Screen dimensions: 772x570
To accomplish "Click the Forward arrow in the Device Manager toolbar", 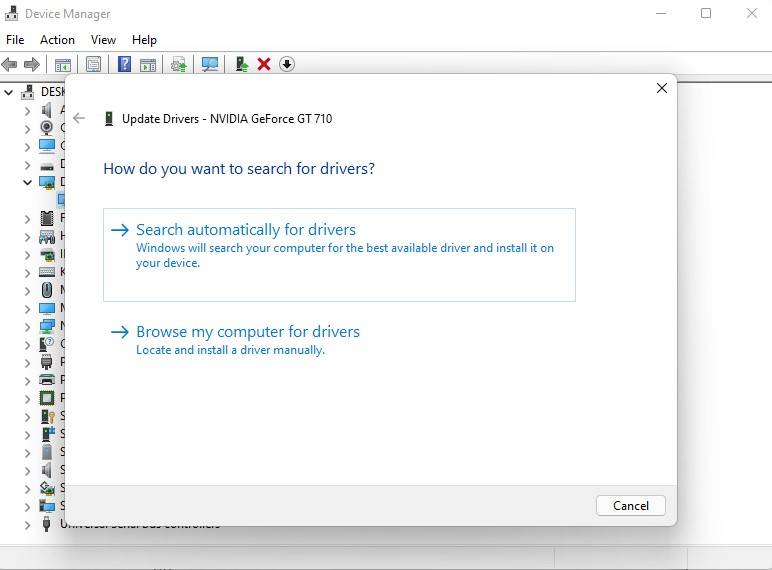I will pos(32,64).
